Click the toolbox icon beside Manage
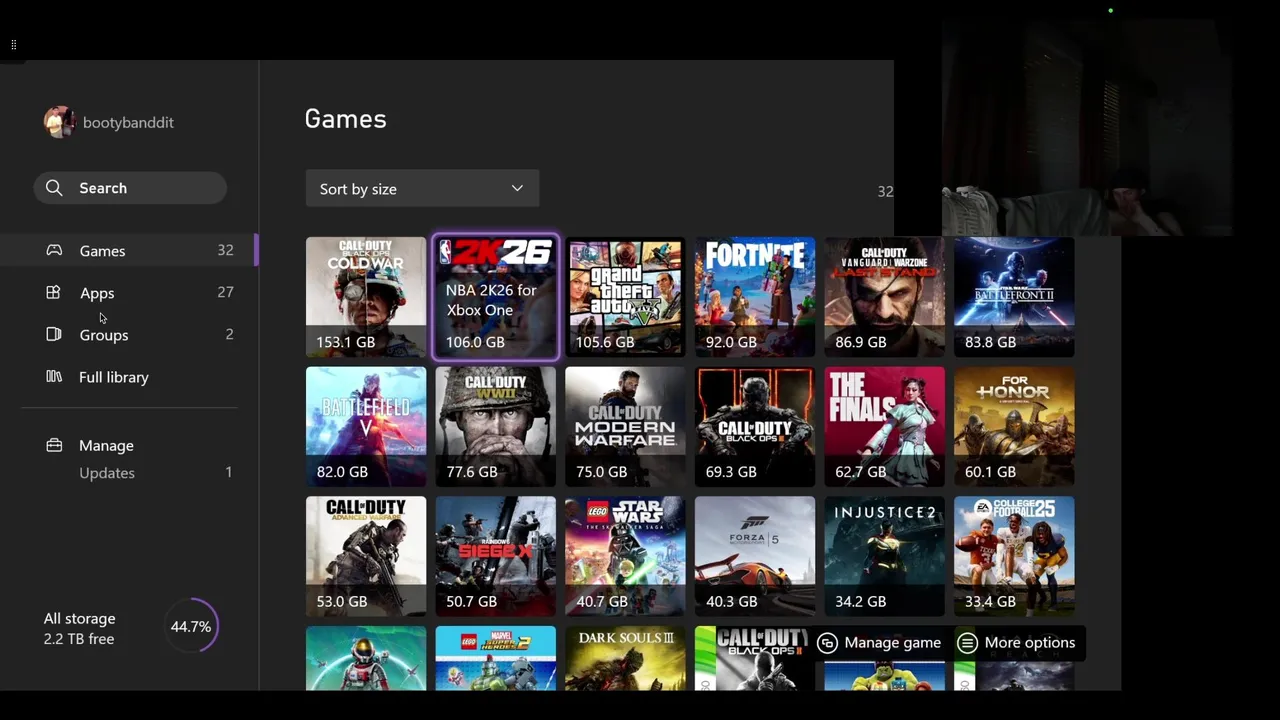Viewport: 1280px width, 720px height. click(x=54, y=445)
